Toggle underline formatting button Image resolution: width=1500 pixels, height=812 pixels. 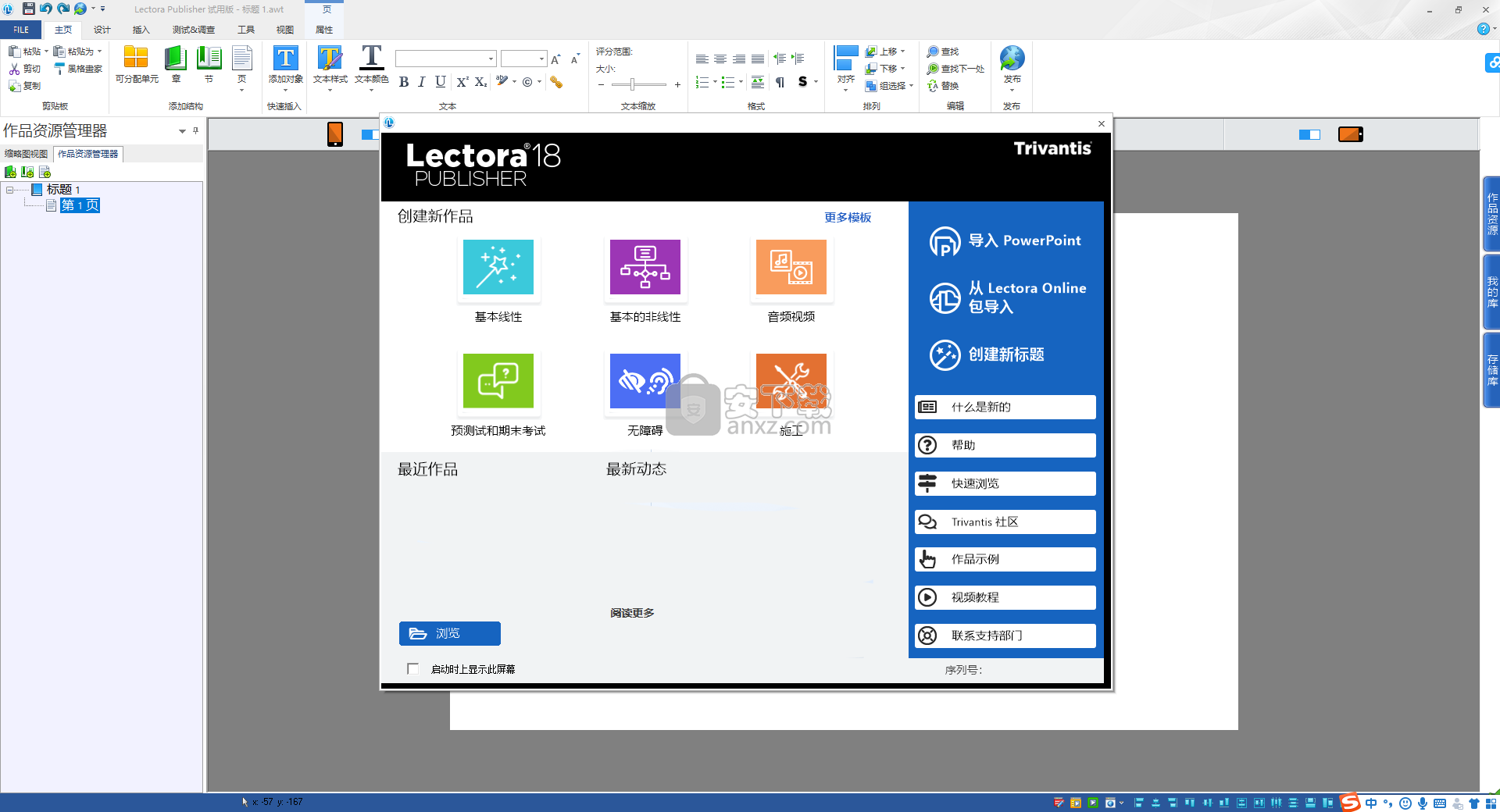point(441,82)
